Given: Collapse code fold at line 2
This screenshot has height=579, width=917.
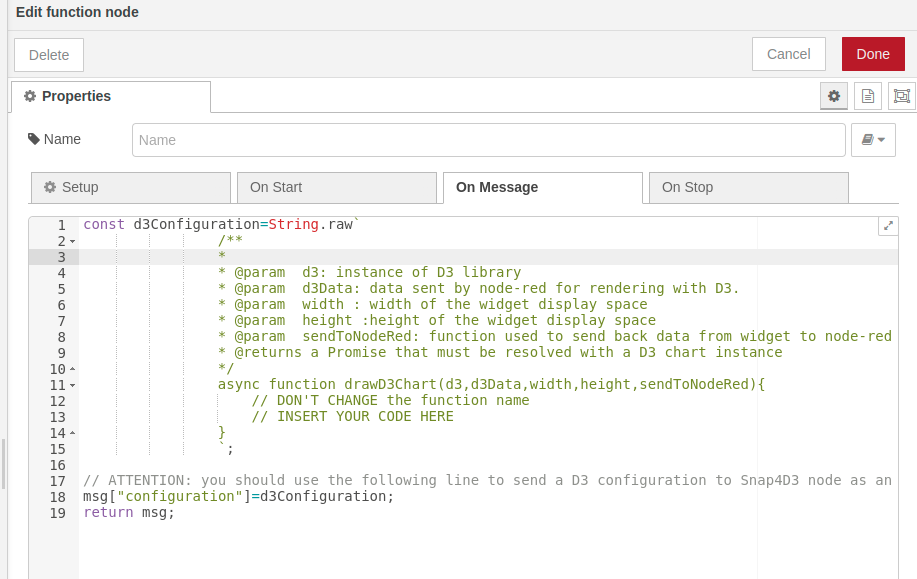Looking at the screenshot, I should [73, 242].
